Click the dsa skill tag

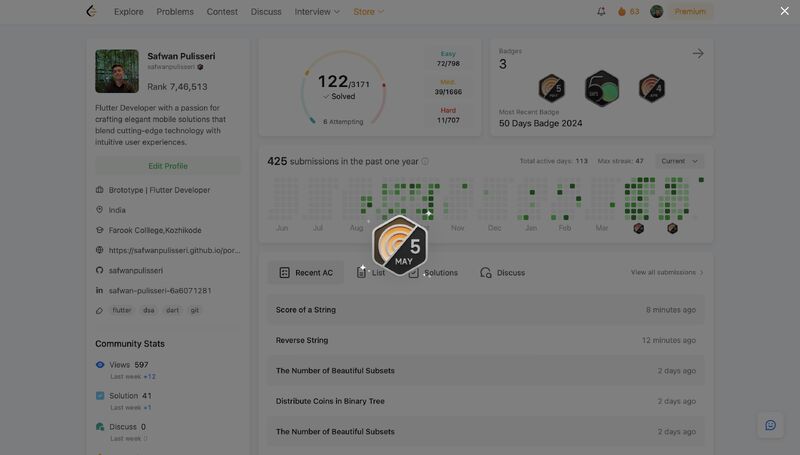tap(148, 310)
